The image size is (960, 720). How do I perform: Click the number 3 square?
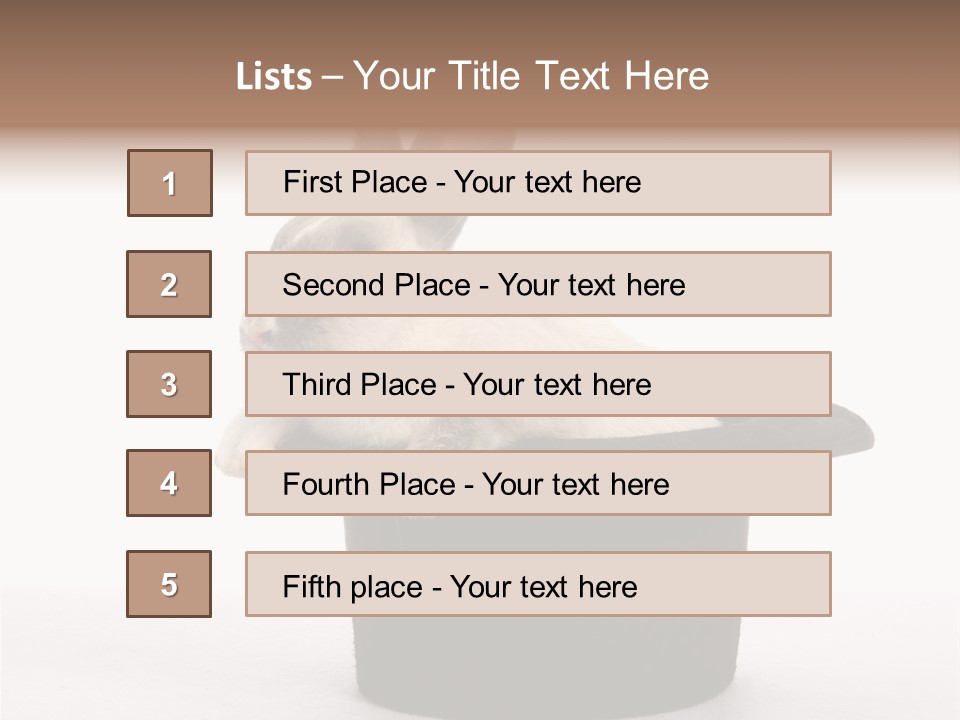169,384
